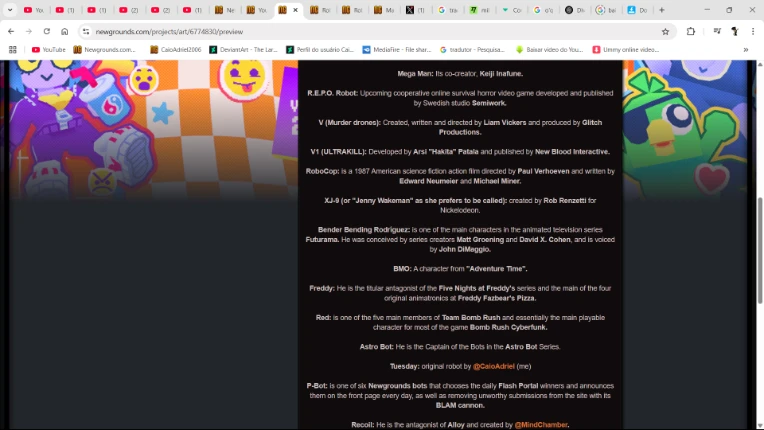Bookmark this page with the star
Screen dimensions: 764x430
click(x=665, y=32)
